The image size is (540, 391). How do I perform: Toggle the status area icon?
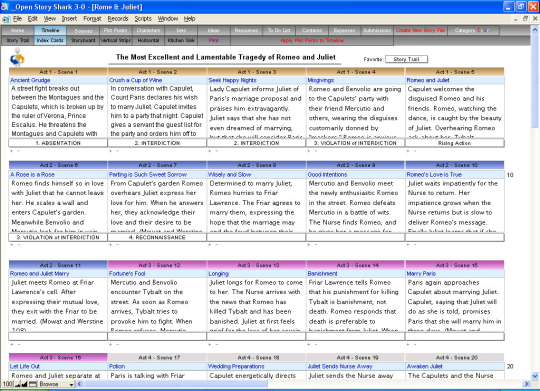pos(32,384)
